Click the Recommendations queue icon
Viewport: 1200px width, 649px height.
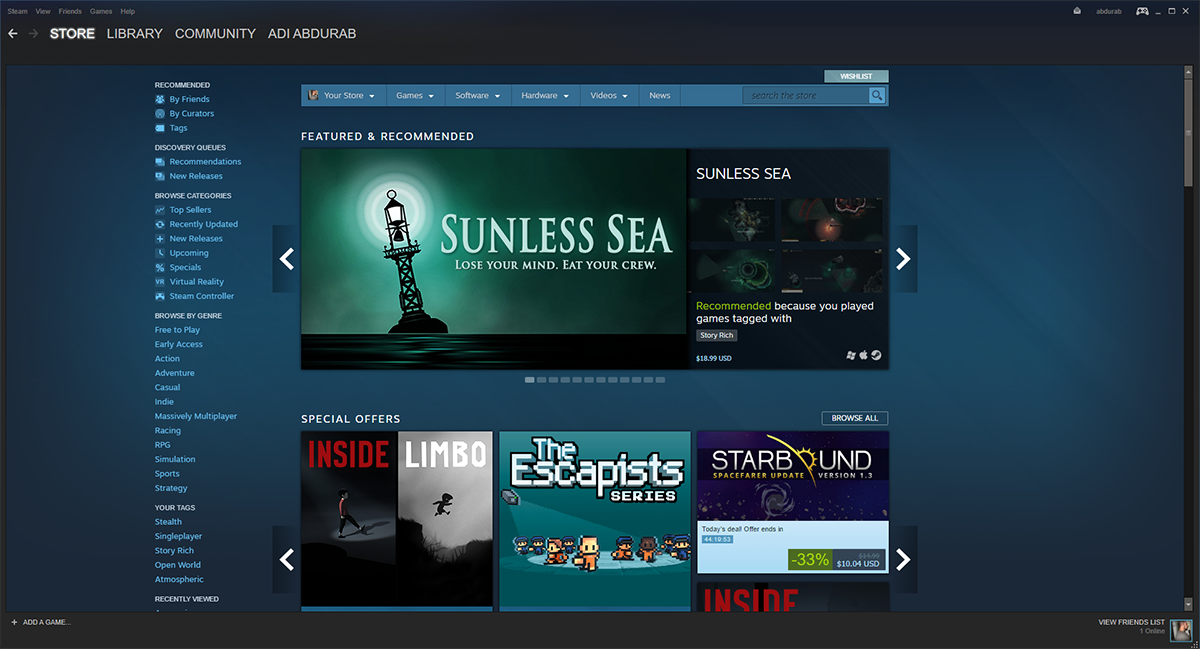pos(160,162)
